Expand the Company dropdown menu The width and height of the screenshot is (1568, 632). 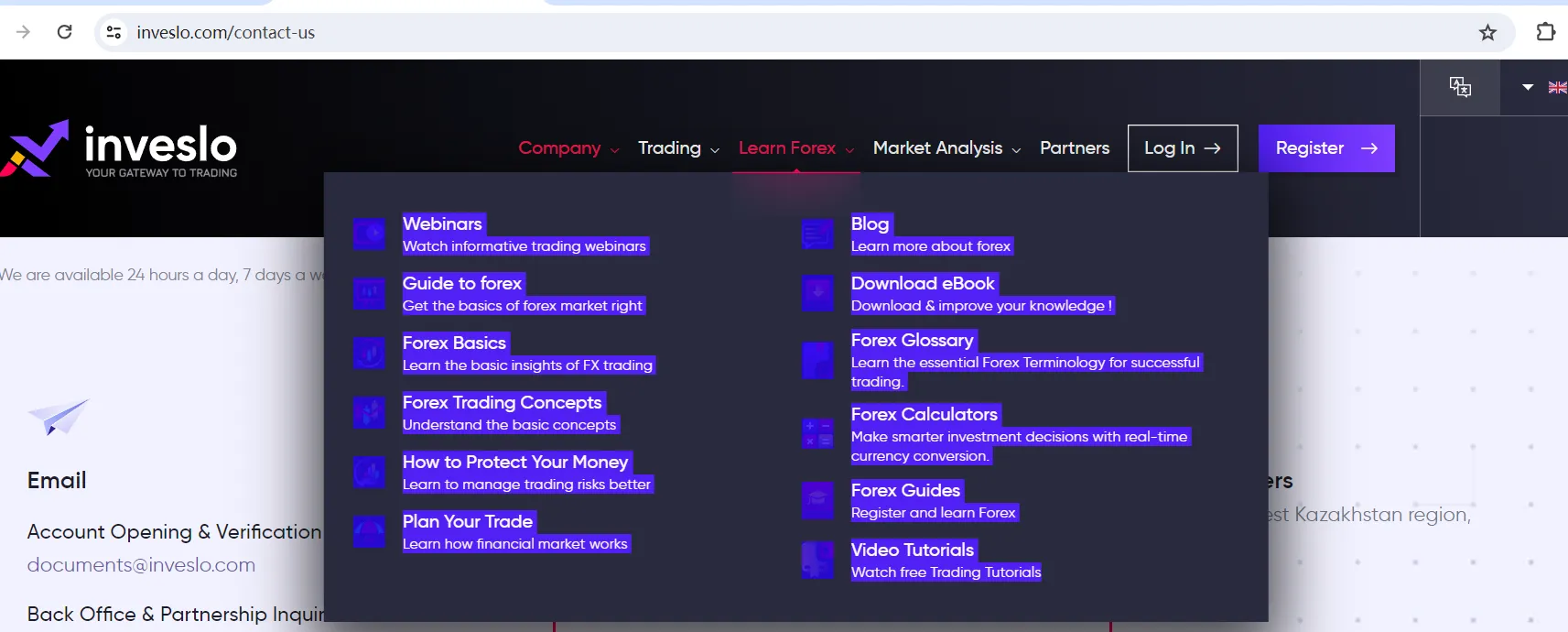coord(568,148)
